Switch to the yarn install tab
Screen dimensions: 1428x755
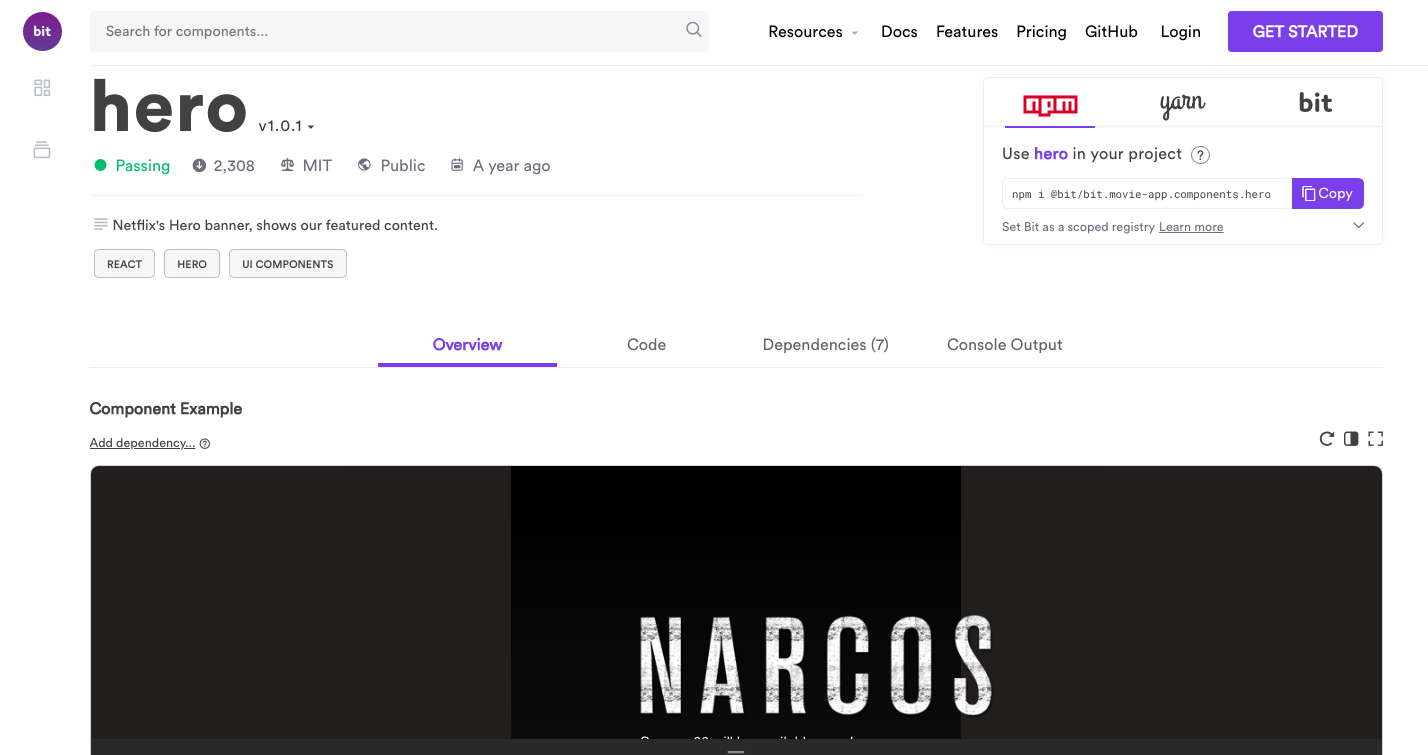(x=1182, y=104)
